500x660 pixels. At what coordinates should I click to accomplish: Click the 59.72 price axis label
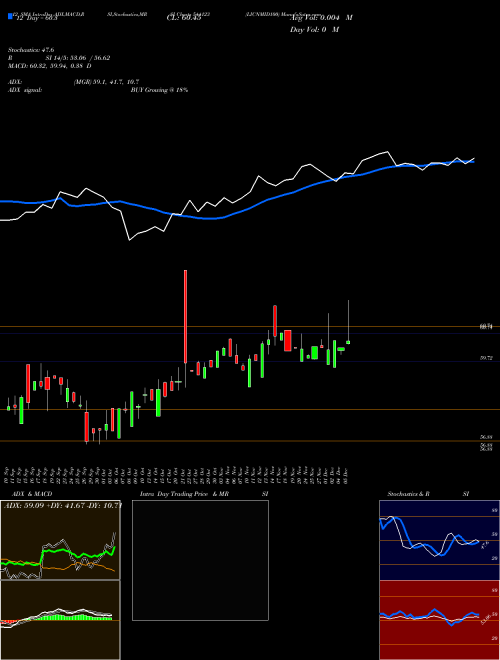click(x=486, y=358)
